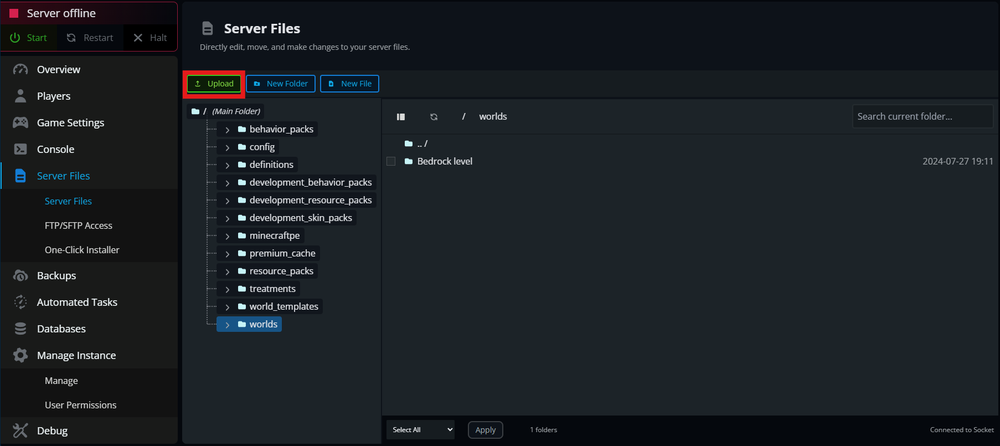The height and width of the screenshot is (446, 1000).
Task: Open FTP/SFTP Access submenu item
Action: pyautogui.click(x=78, y=226)
